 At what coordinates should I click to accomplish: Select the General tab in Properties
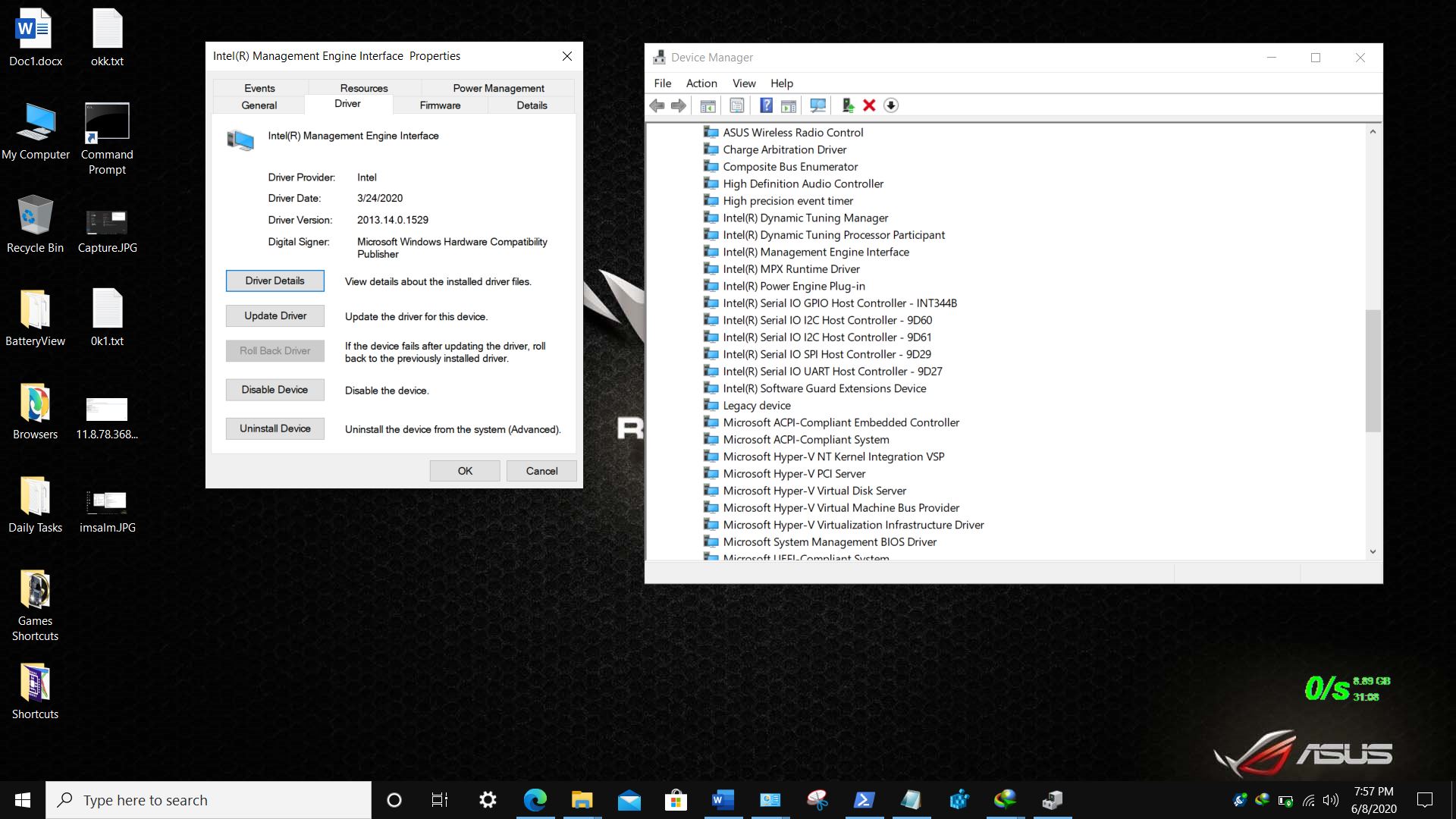coord(260,105)
